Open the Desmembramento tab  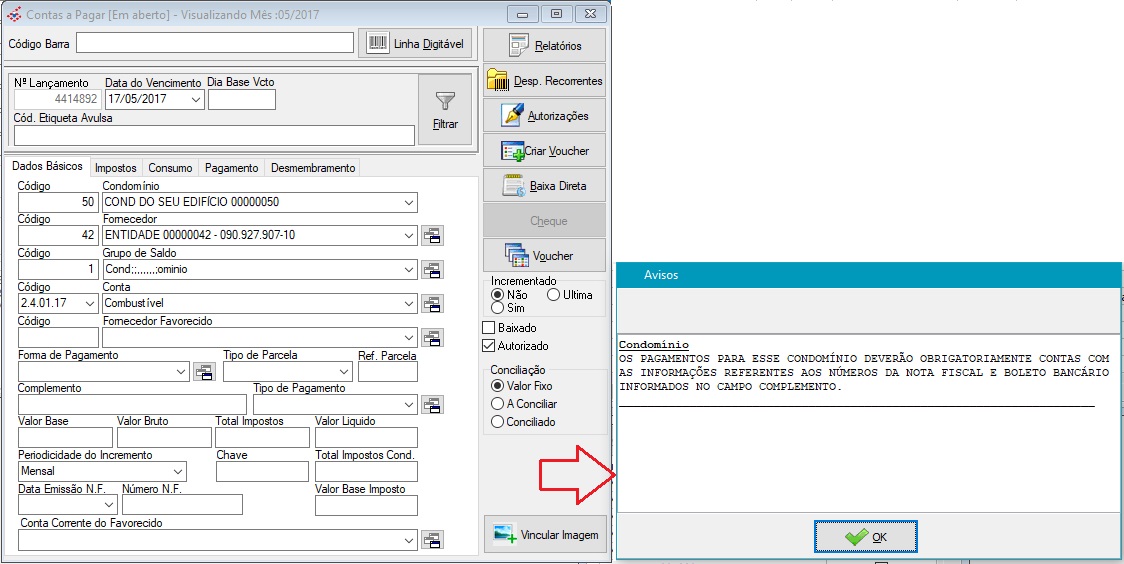point(312,168)
